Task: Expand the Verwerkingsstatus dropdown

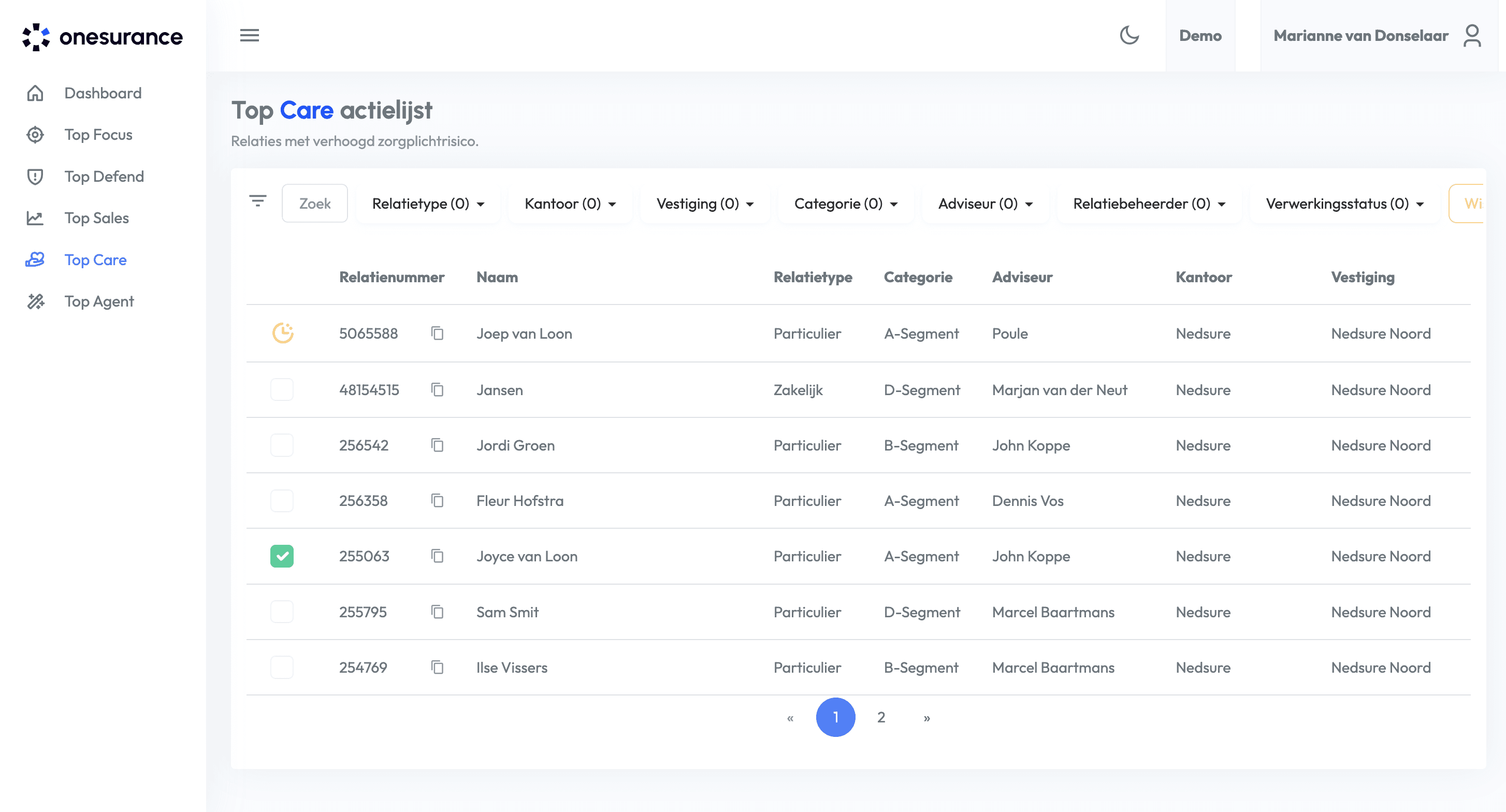Action: pyautogui.click(x=1344, y=204)
